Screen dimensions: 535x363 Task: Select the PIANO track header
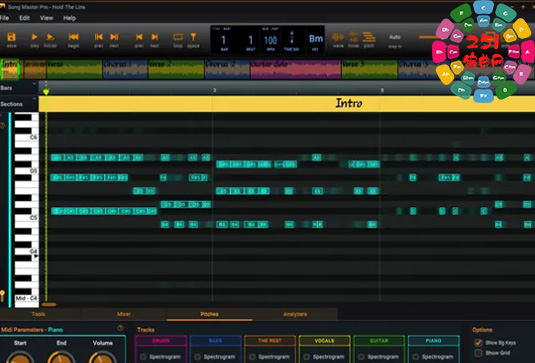434,341
